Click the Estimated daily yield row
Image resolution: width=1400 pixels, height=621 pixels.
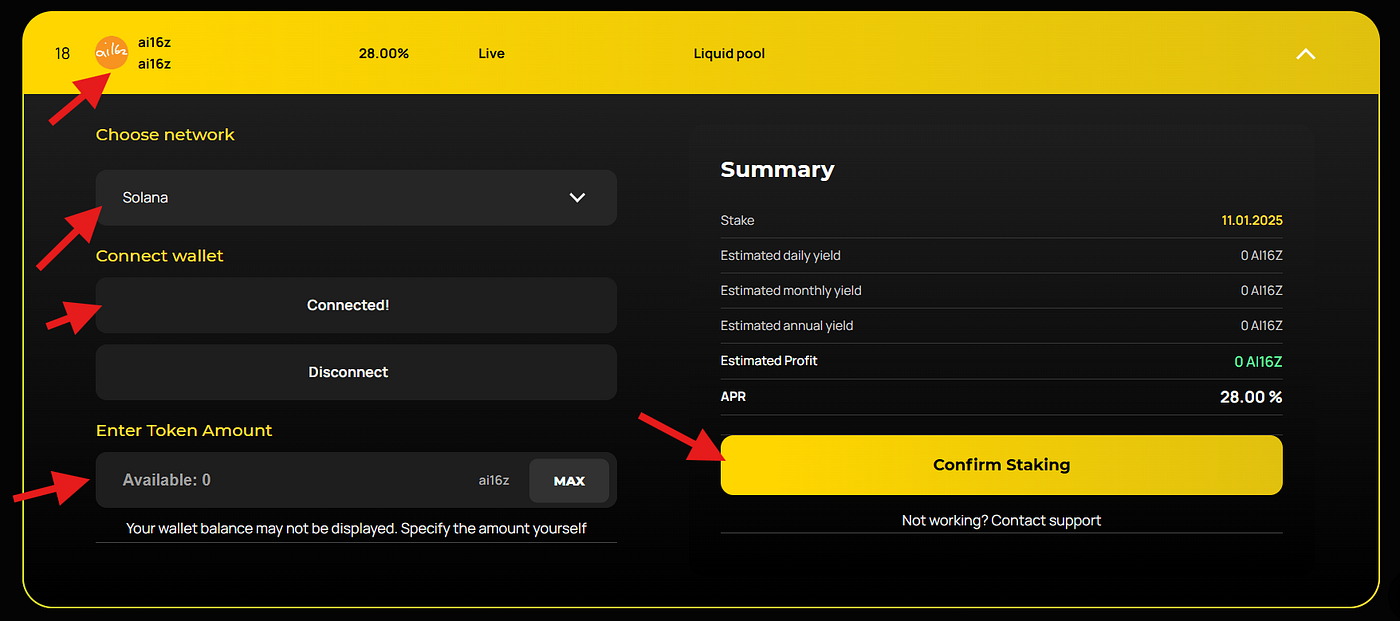point(1001,255)
